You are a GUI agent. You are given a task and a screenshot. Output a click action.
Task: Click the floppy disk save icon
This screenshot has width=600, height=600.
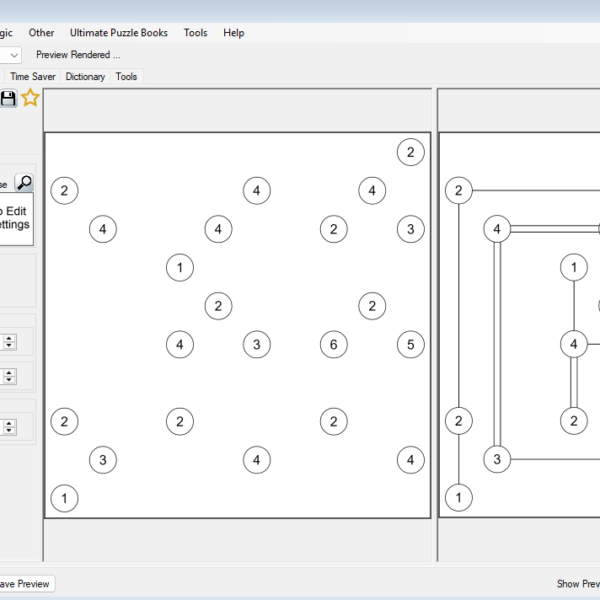pos(8,98)
